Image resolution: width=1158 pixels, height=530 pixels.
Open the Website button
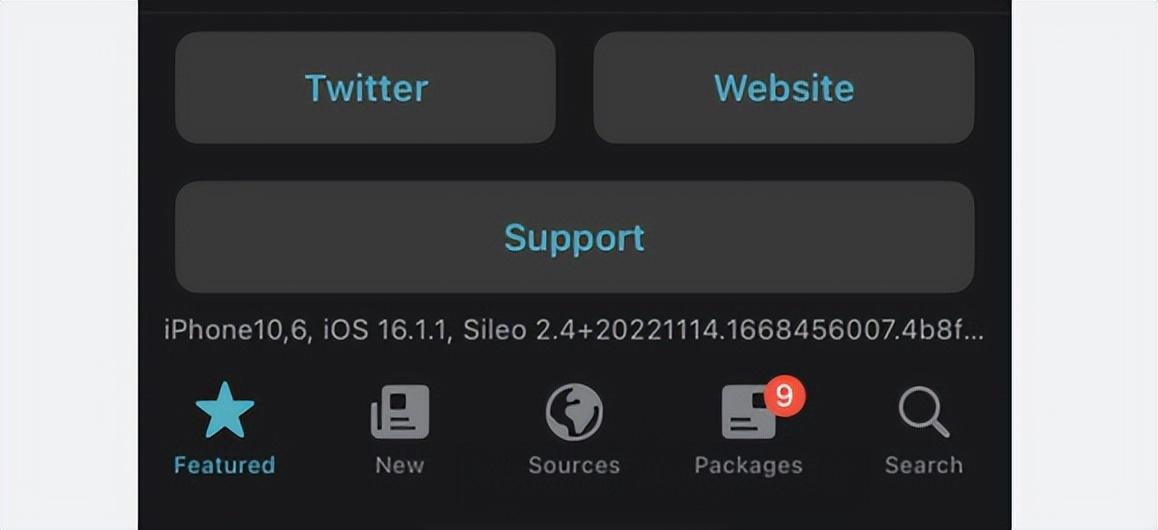(x=784, y=87)
